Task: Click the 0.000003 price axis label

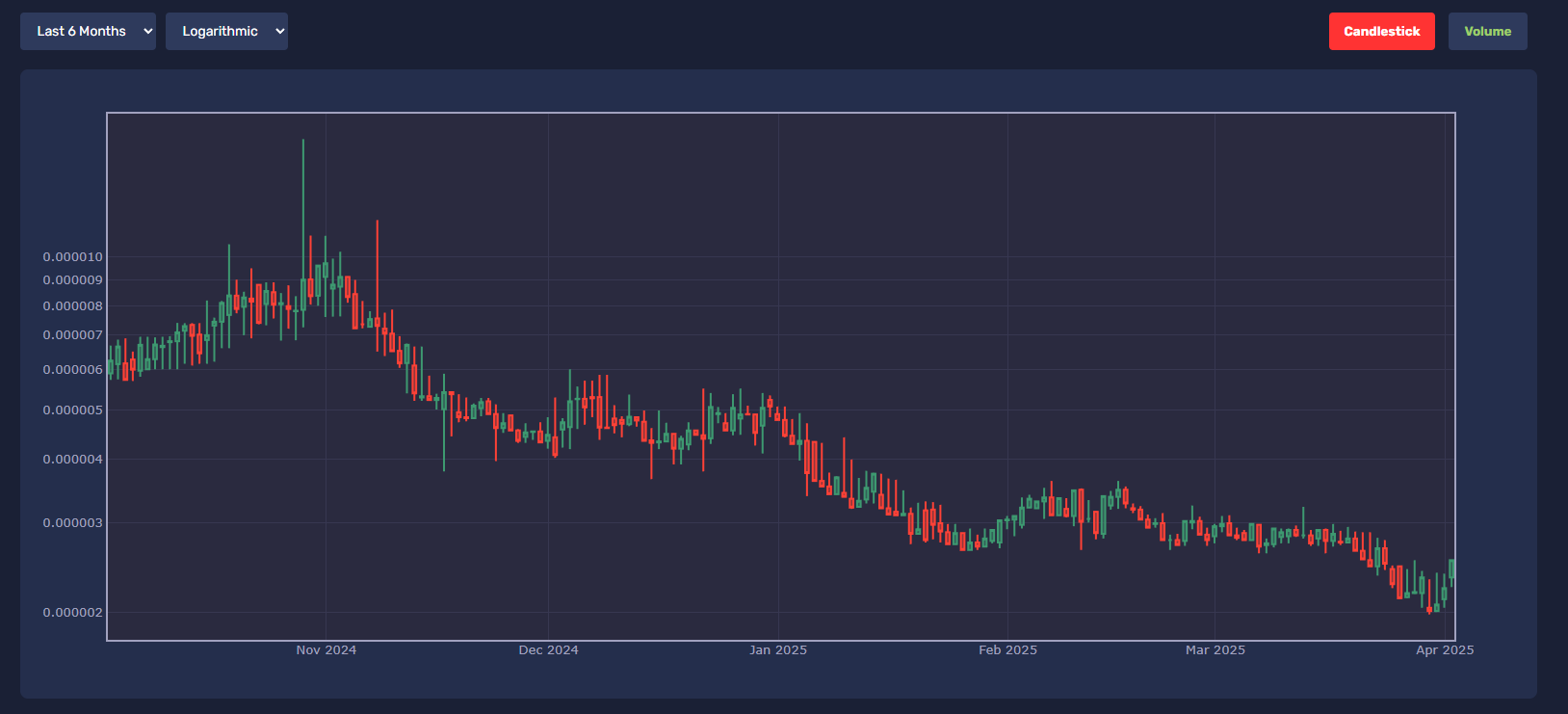Action: 73,523
